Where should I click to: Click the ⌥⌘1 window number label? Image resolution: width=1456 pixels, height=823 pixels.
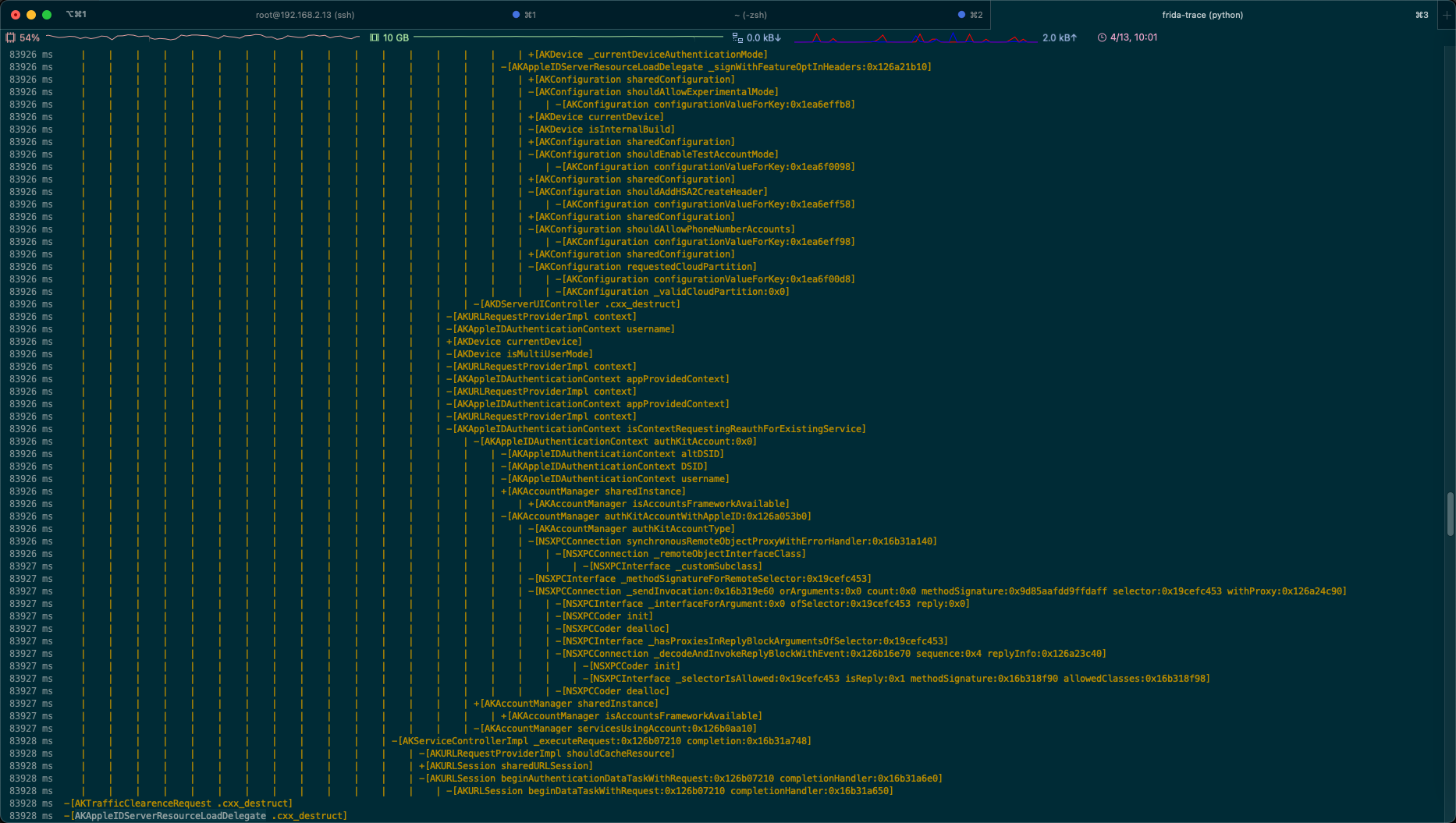[x=76, y=15]
